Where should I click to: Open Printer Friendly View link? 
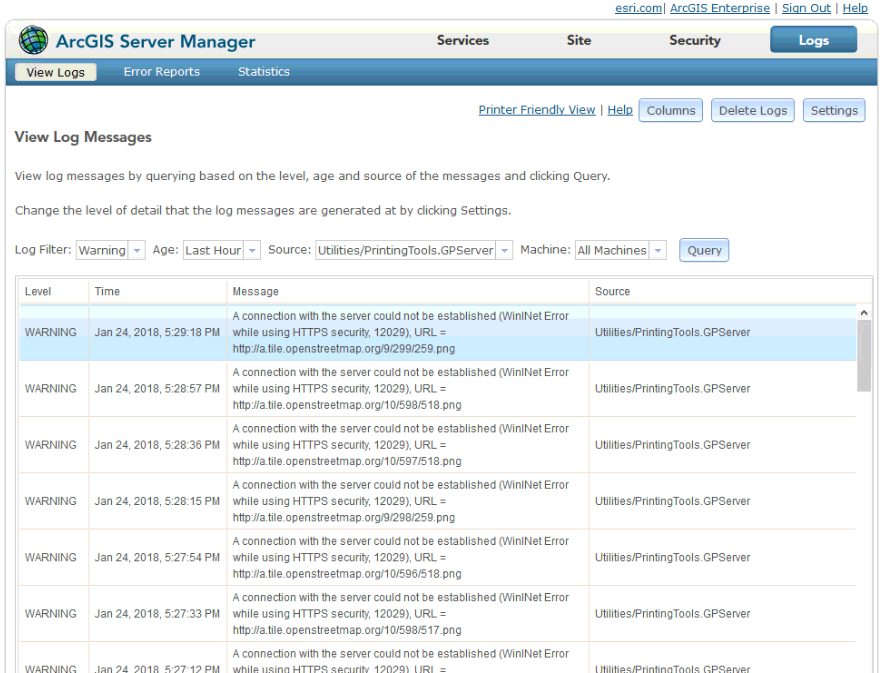(537, 110)
